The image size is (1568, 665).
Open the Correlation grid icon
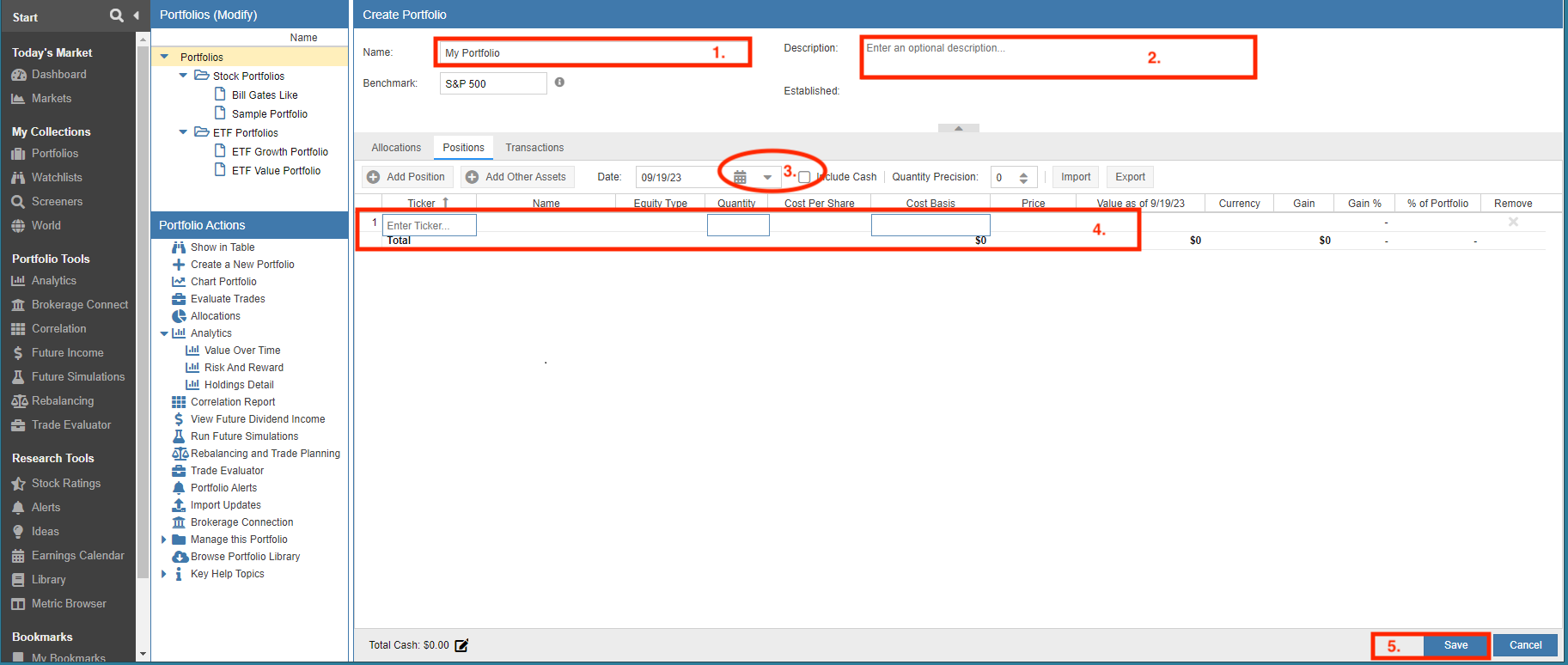click(18, 329)
